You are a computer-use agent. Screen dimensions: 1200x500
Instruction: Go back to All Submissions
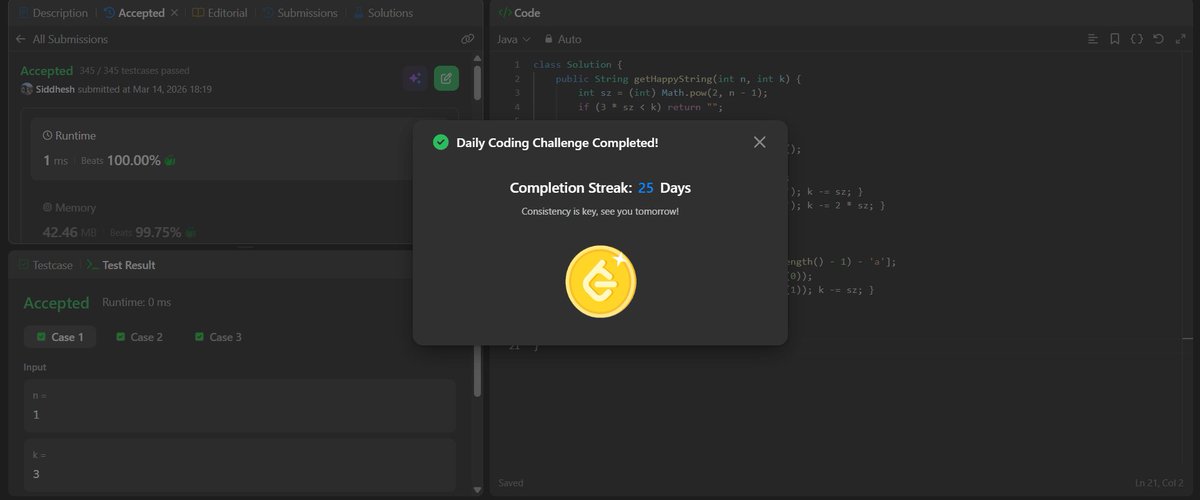click(62, 39)
